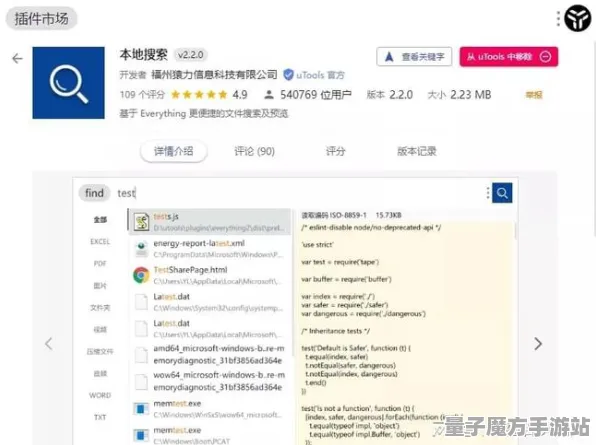Select the PDF filter category
The image size is (596, 445).
click(100, 264)
